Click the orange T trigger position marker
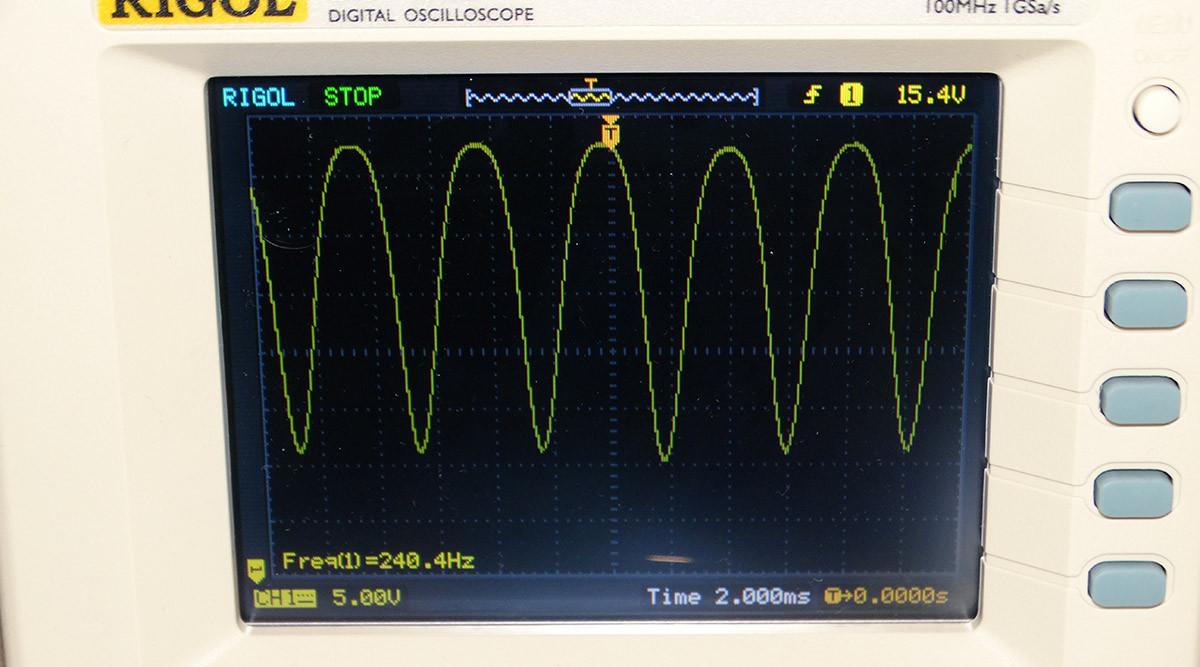 click(x=610, y=132)
